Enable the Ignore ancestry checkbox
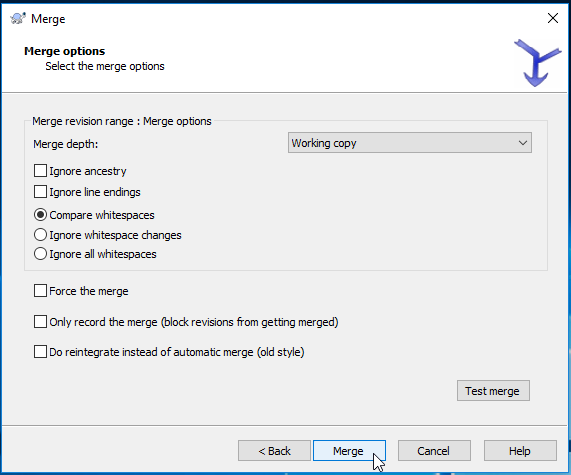Image resolution: width=571 pixels, height=475 pixels. pos(40,170)
